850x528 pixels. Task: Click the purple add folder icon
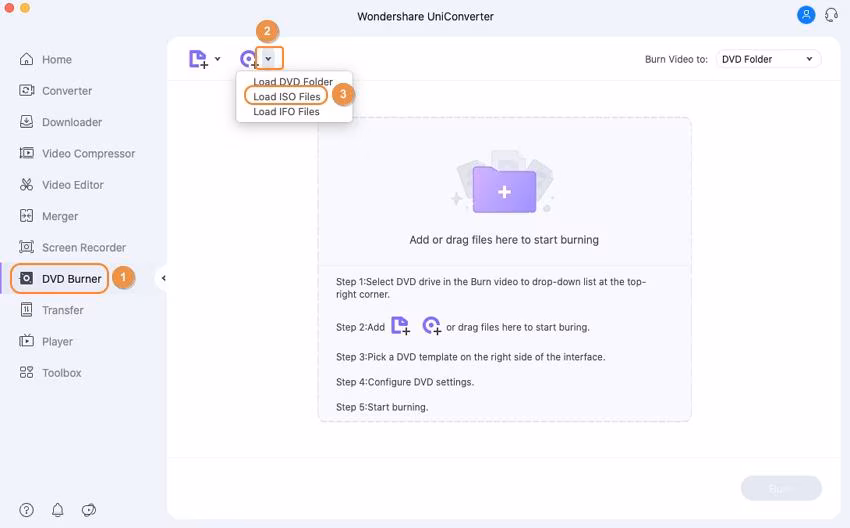tap(504, 190)
